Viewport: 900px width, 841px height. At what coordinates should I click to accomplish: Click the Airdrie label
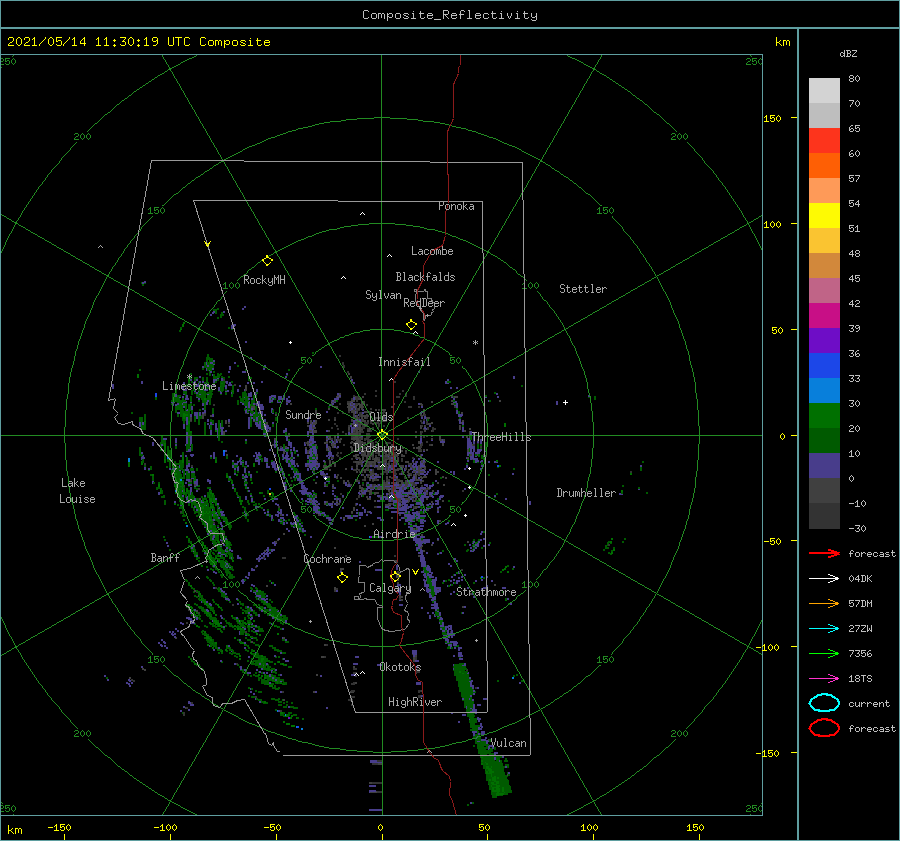pos(394,534)
